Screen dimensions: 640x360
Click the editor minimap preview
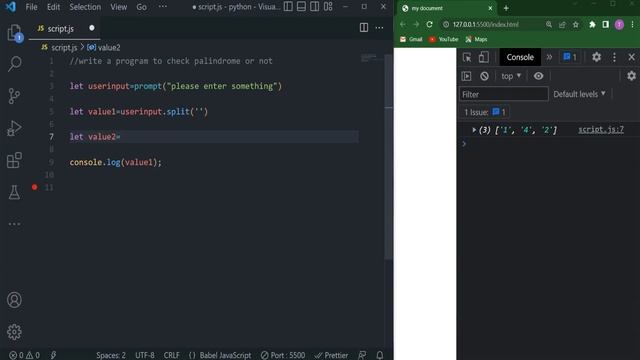point(371,58)
